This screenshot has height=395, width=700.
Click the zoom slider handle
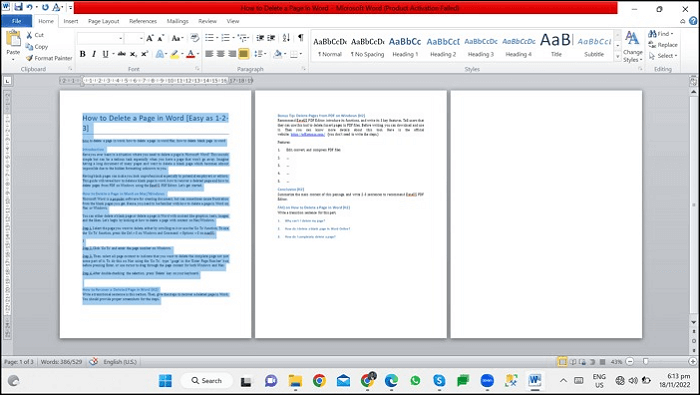(645, 362)
